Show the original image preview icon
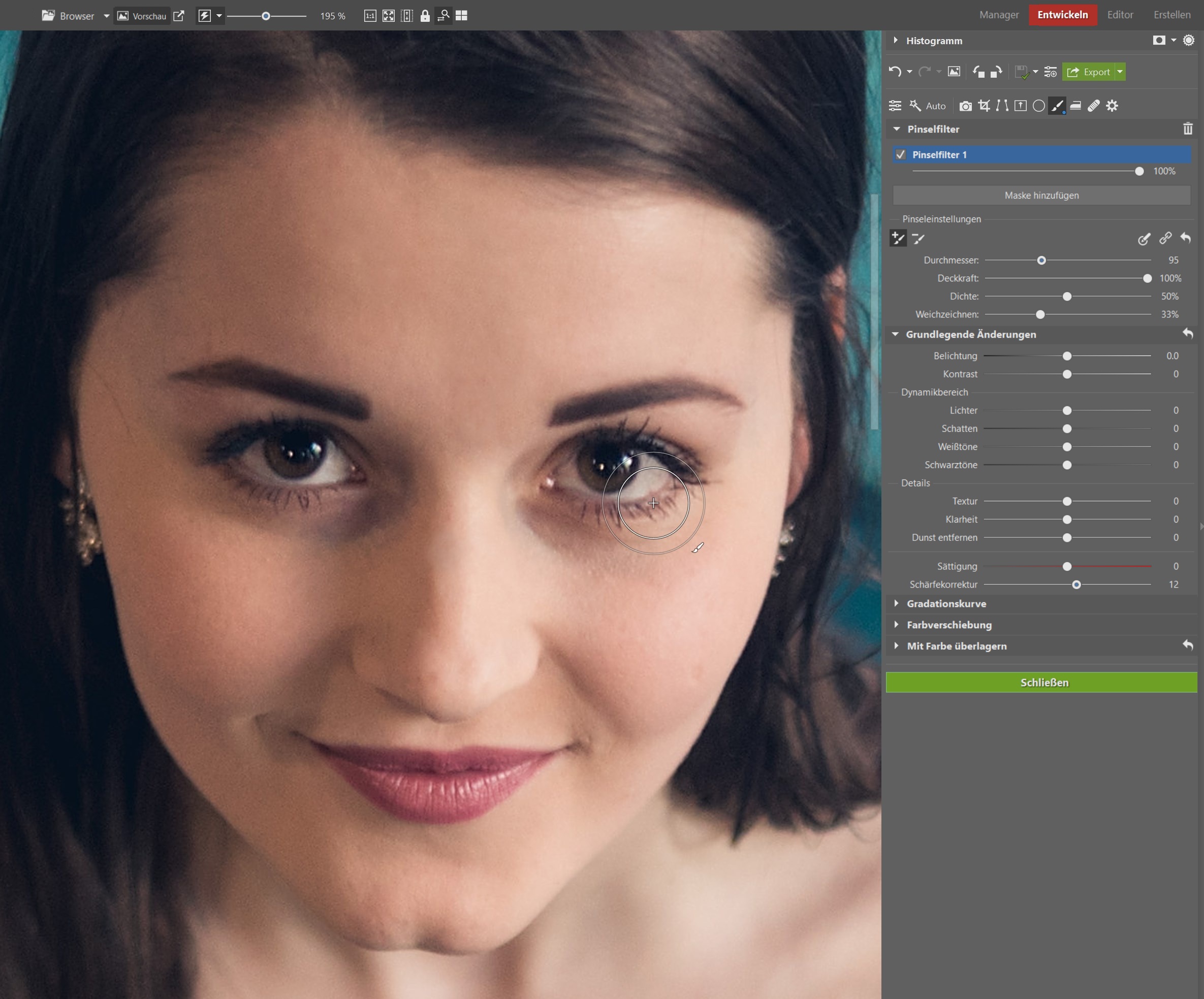 point(954,72)
